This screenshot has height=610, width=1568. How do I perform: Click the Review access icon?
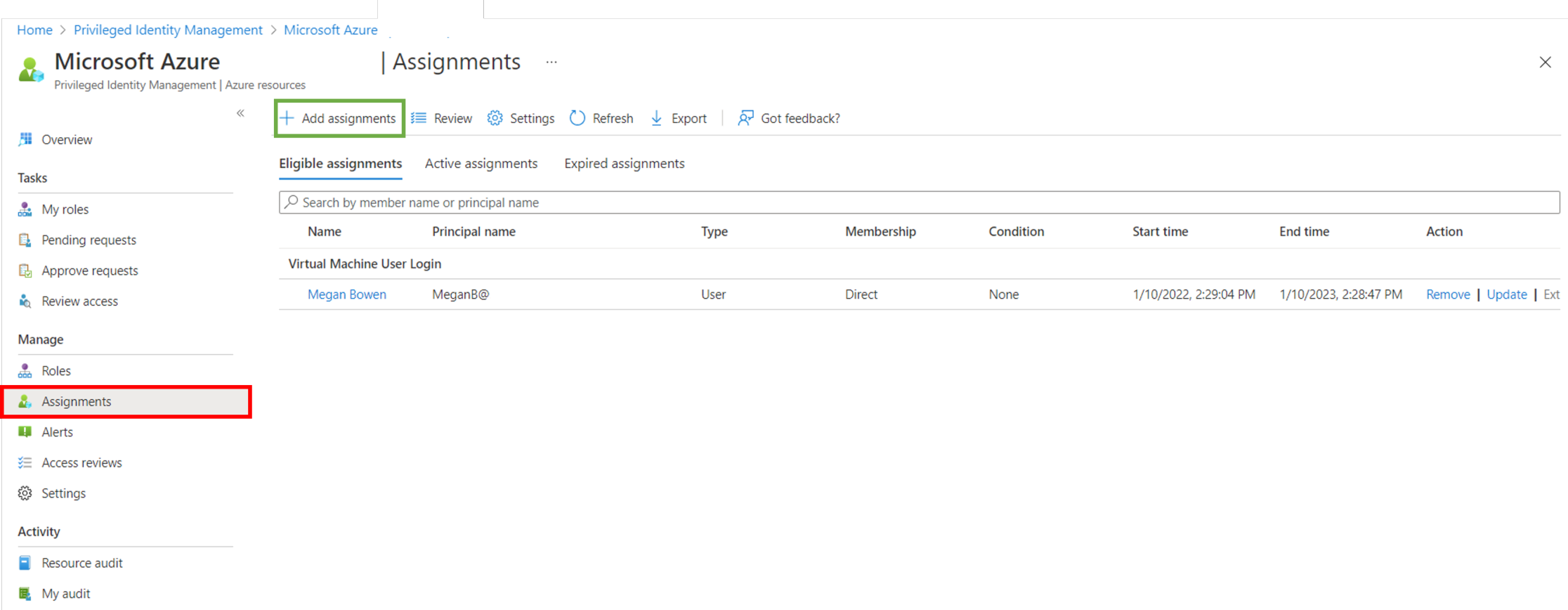(x=25, y=301)
